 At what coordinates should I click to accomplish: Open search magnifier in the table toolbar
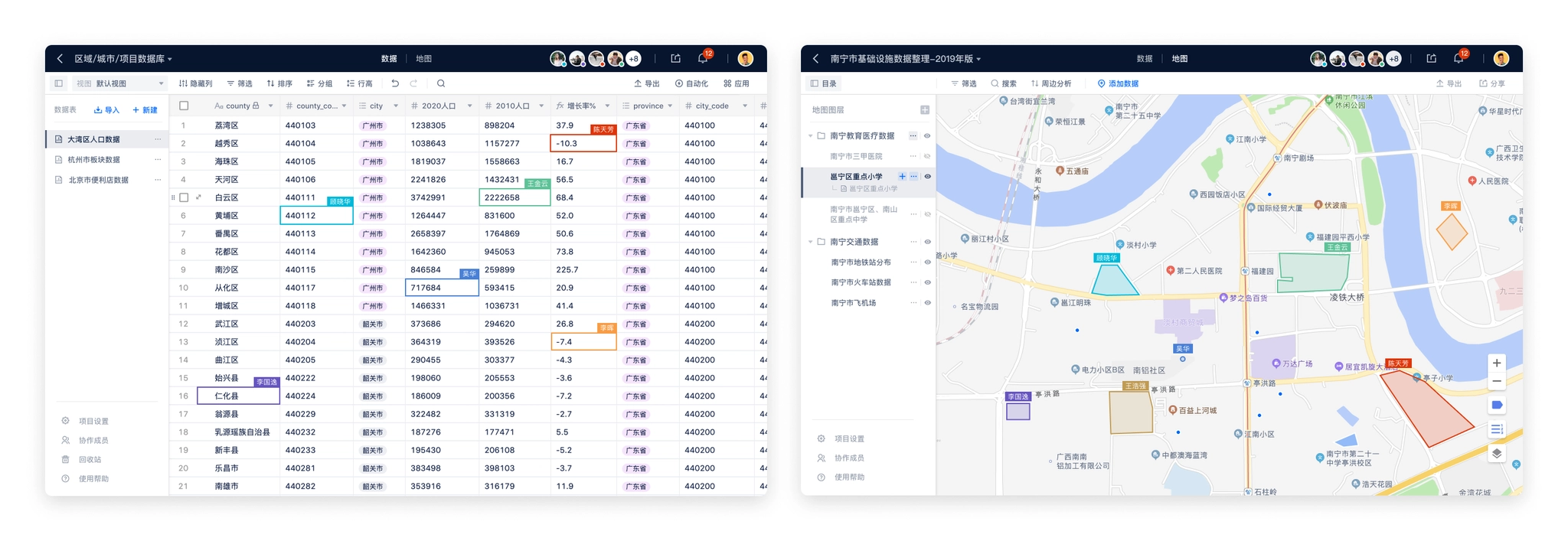coord(441,83)
